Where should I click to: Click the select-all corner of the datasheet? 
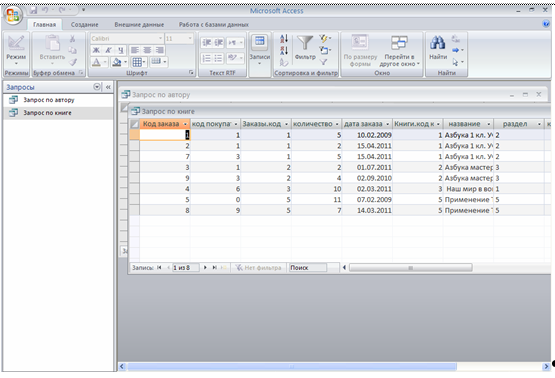[x=135, y=124]
